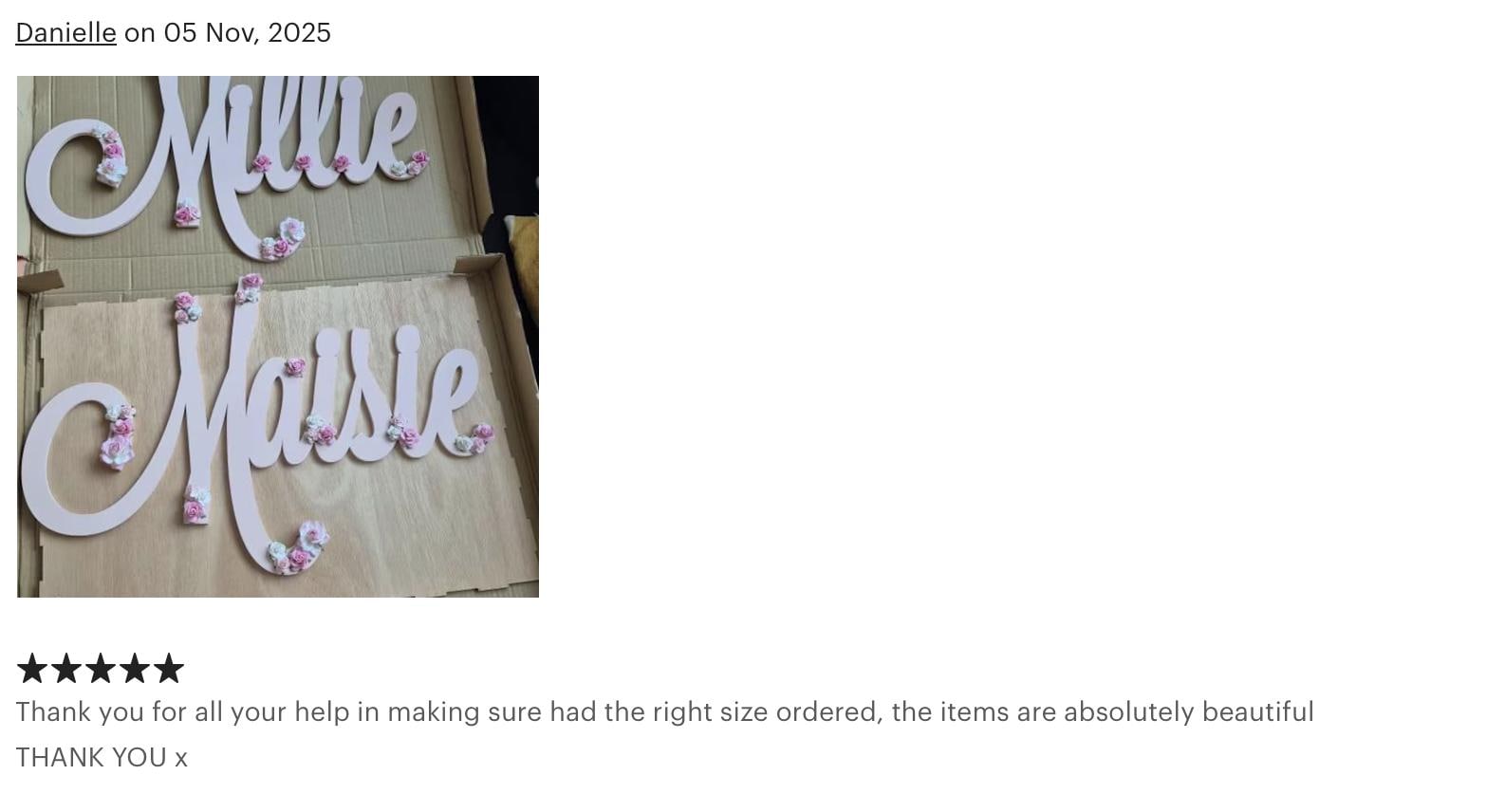The image size is (1505, 812).
Task: Click the second rating star
Action: click(65, 669)
